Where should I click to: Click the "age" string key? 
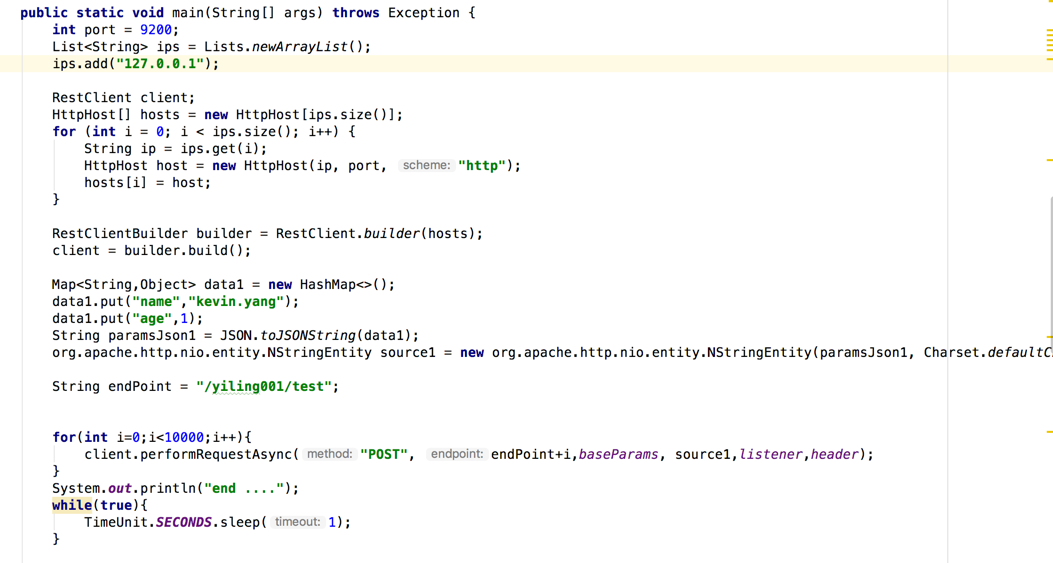[152, 318]
